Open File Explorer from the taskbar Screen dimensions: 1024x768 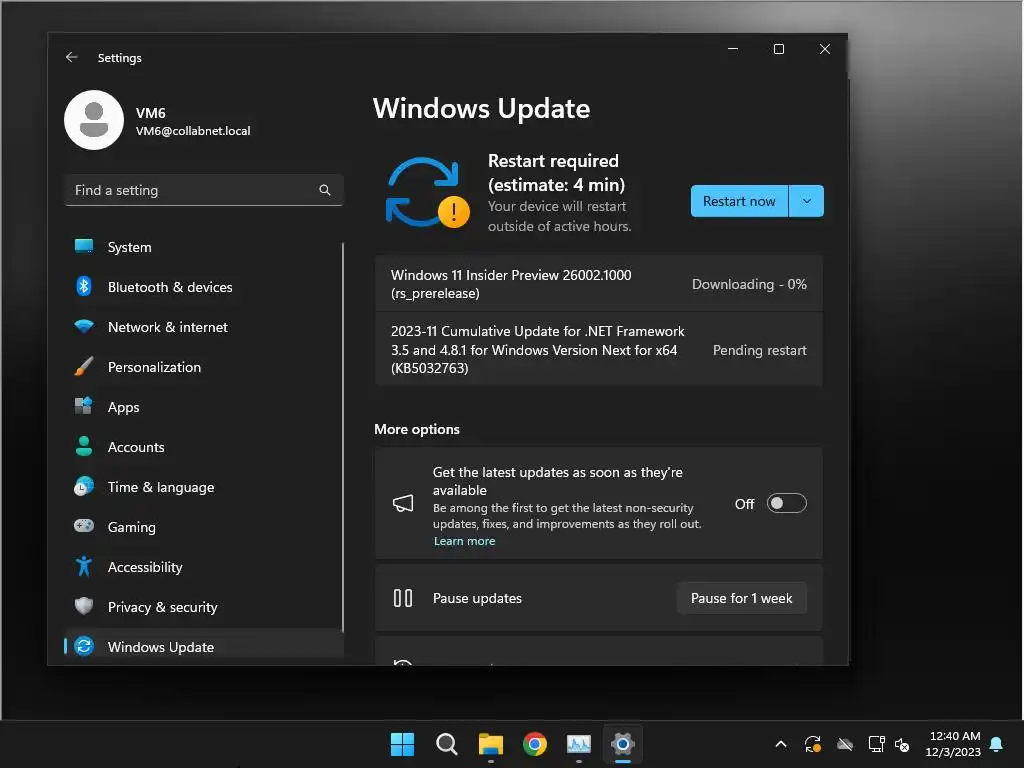pyautogui.click(x=490, y=744)
